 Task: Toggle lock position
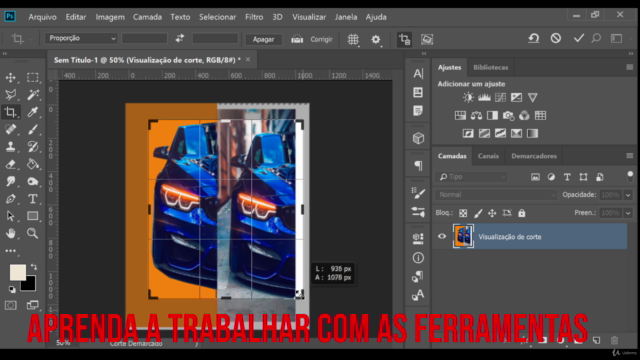coord(492,213)
